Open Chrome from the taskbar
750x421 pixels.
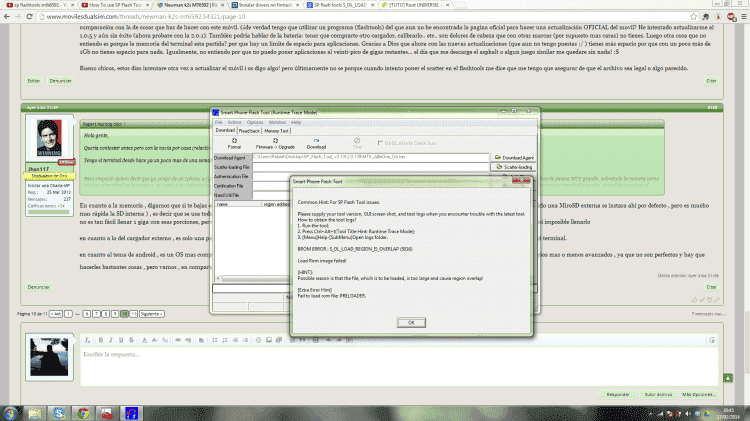point(83,413)
